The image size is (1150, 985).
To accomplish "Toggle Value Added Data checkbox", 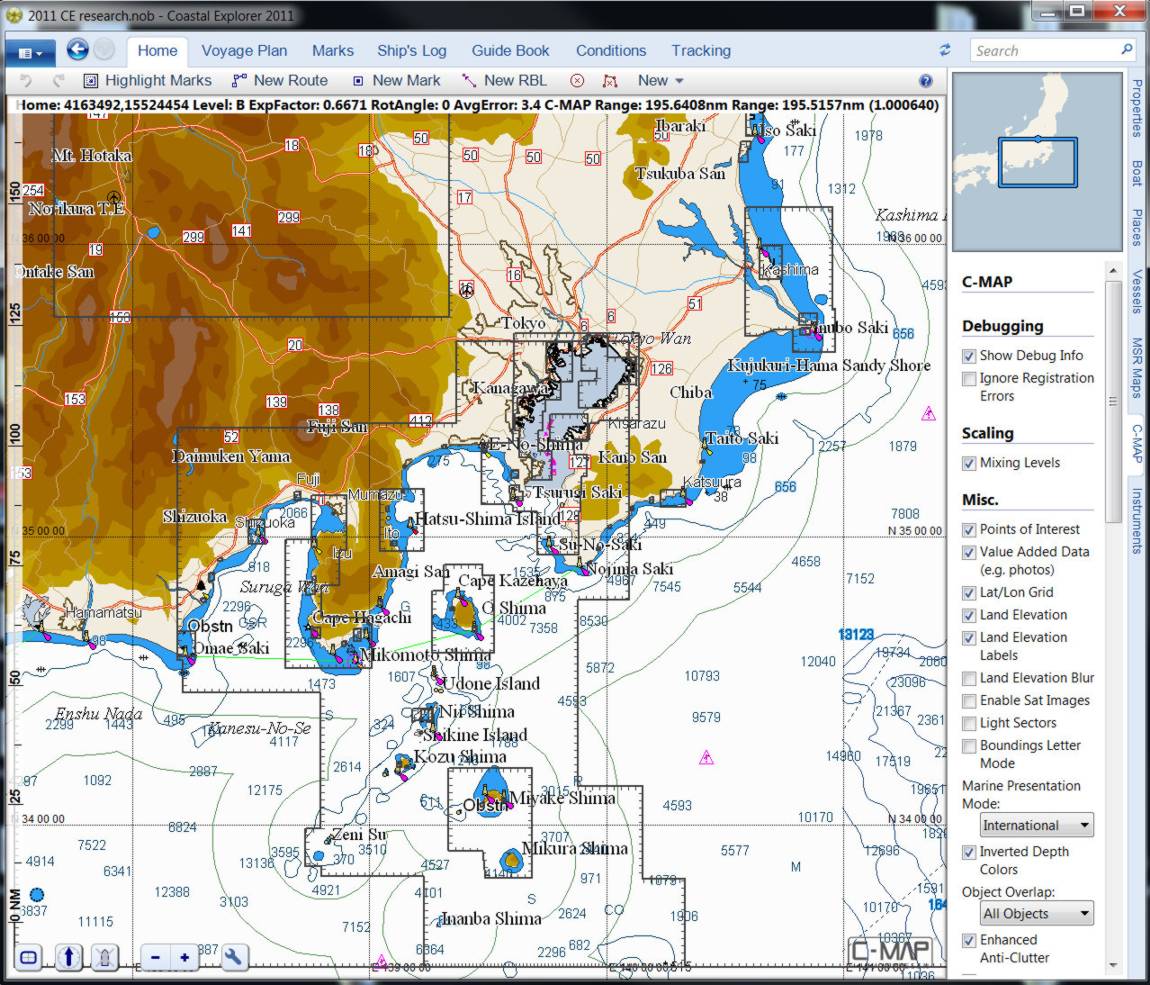I will [x=969, y=552].
